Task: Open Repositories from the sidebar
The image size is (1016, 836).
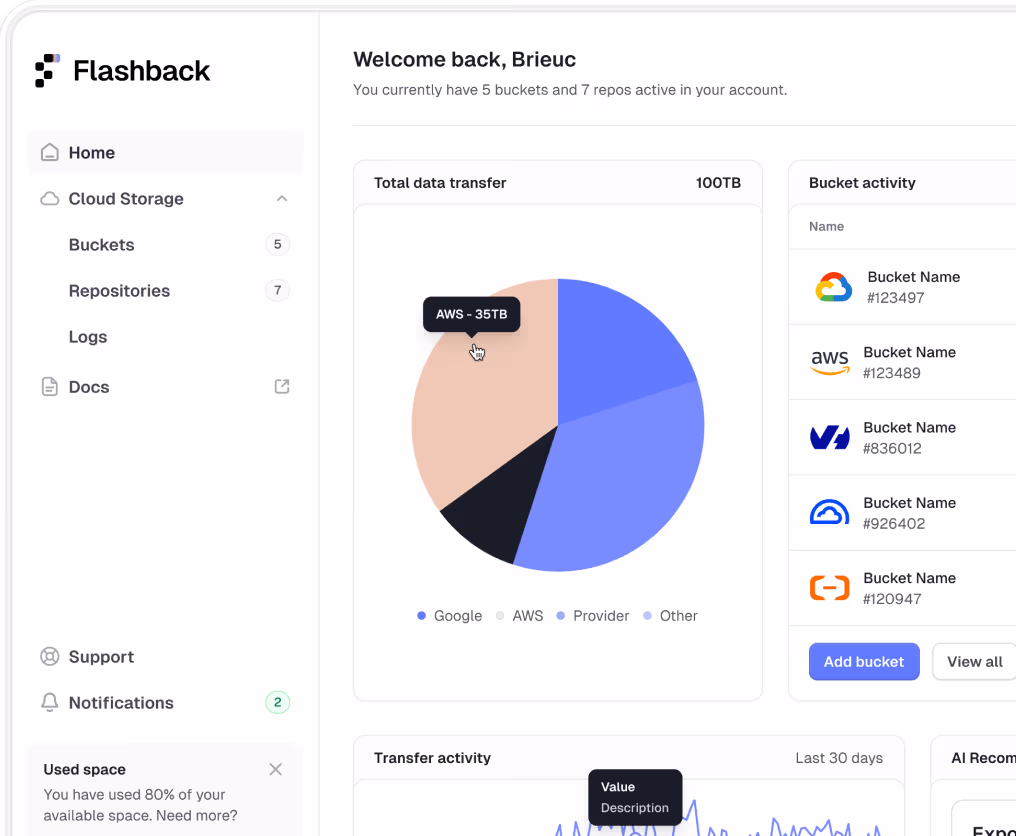Action: click(119, 290)
